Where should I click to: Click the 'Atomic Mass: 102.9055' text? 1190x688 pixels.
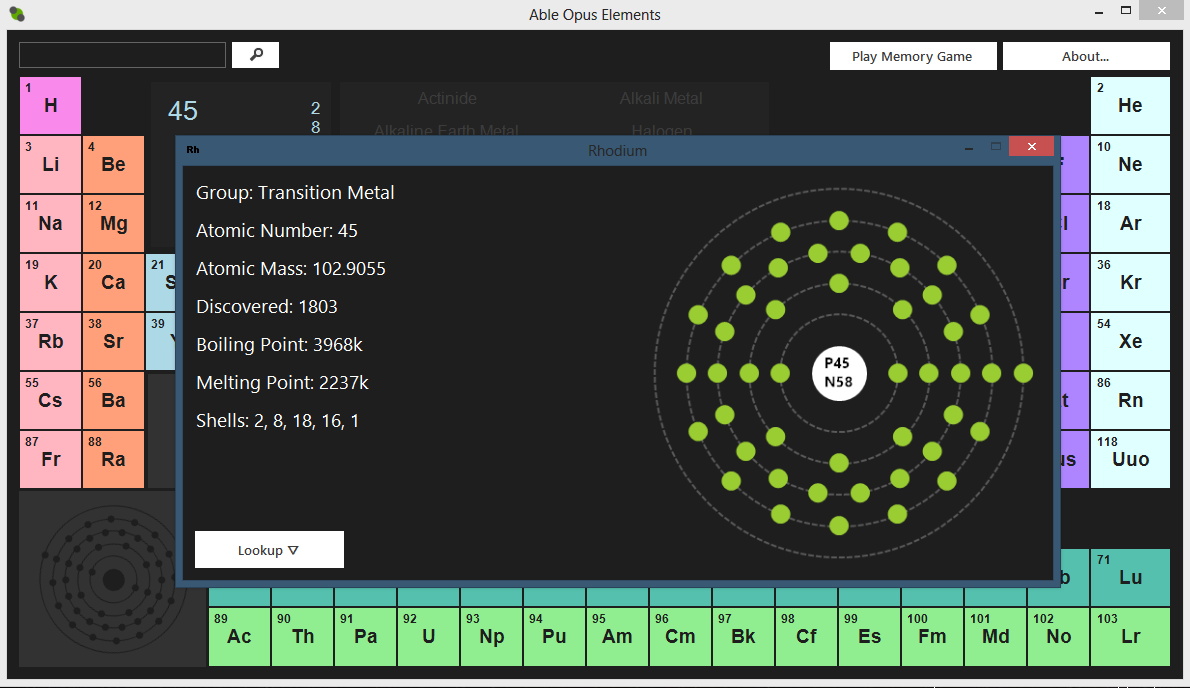click(291, 269)
